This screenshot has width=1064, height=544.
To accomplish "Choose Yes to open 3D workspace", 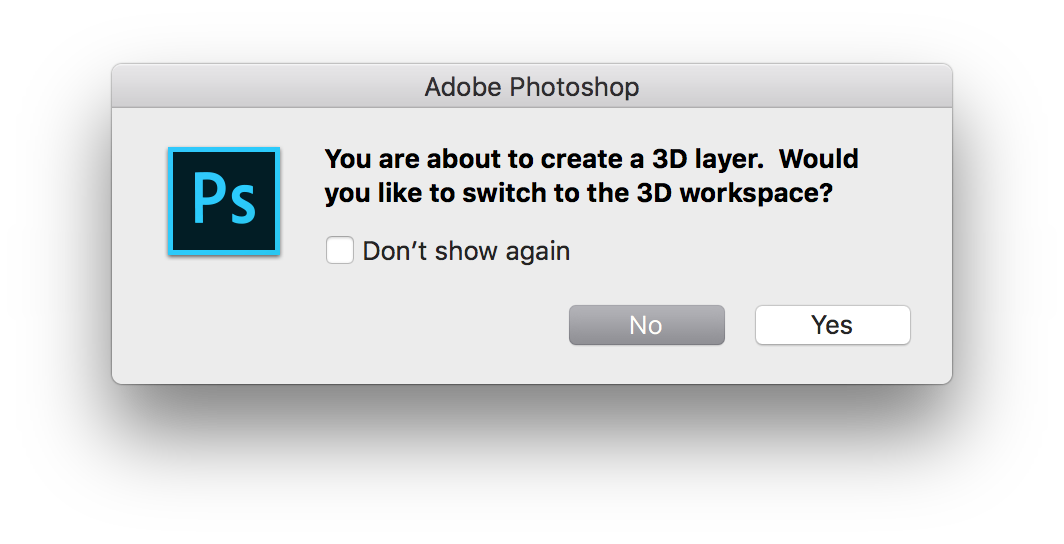I will (x=833, y=325).
